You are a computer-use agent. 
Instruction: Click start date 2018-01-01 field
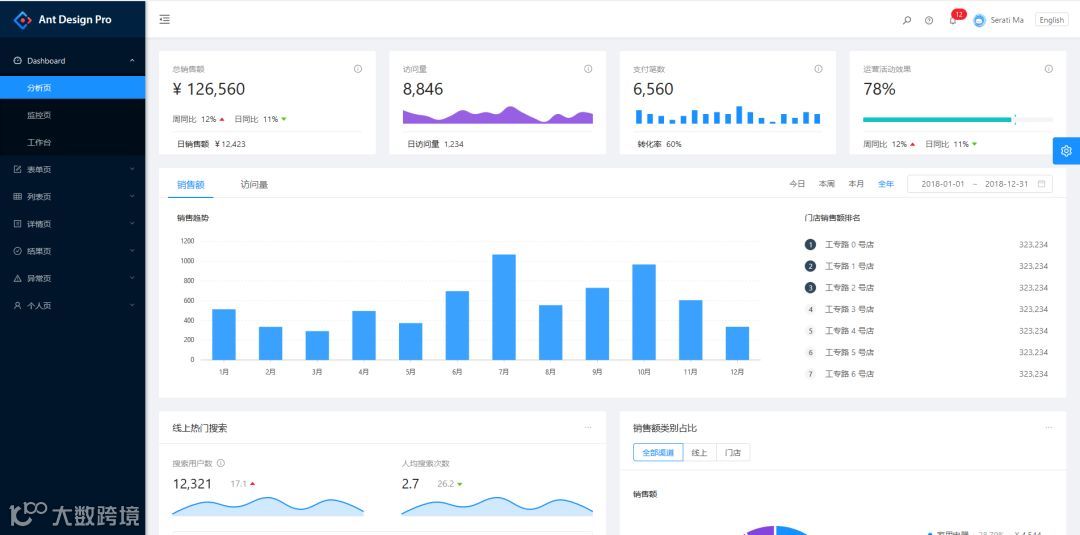[943, 184]
